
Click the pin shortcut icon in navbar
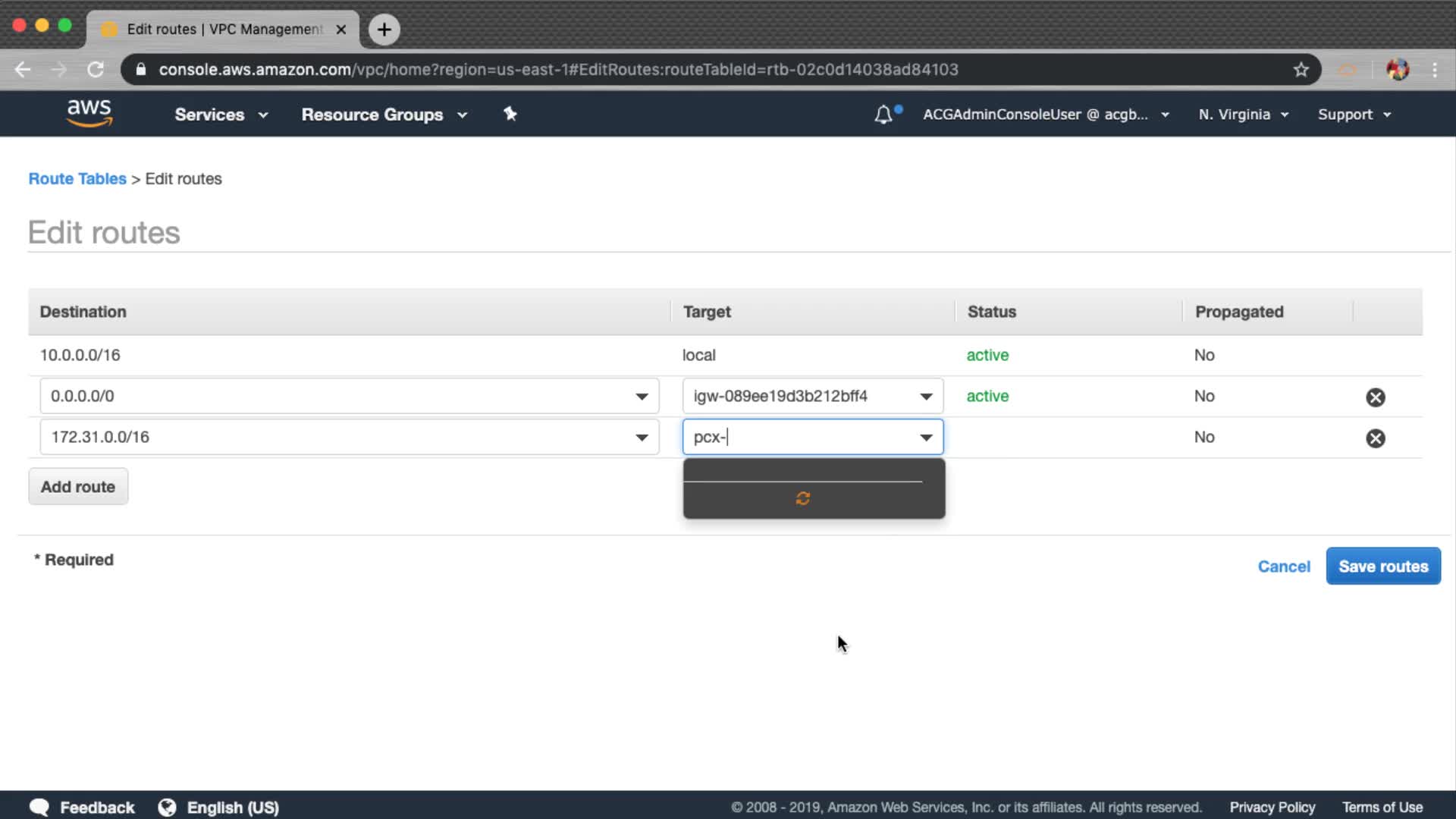pyautogui.click(x=510, y=114)
